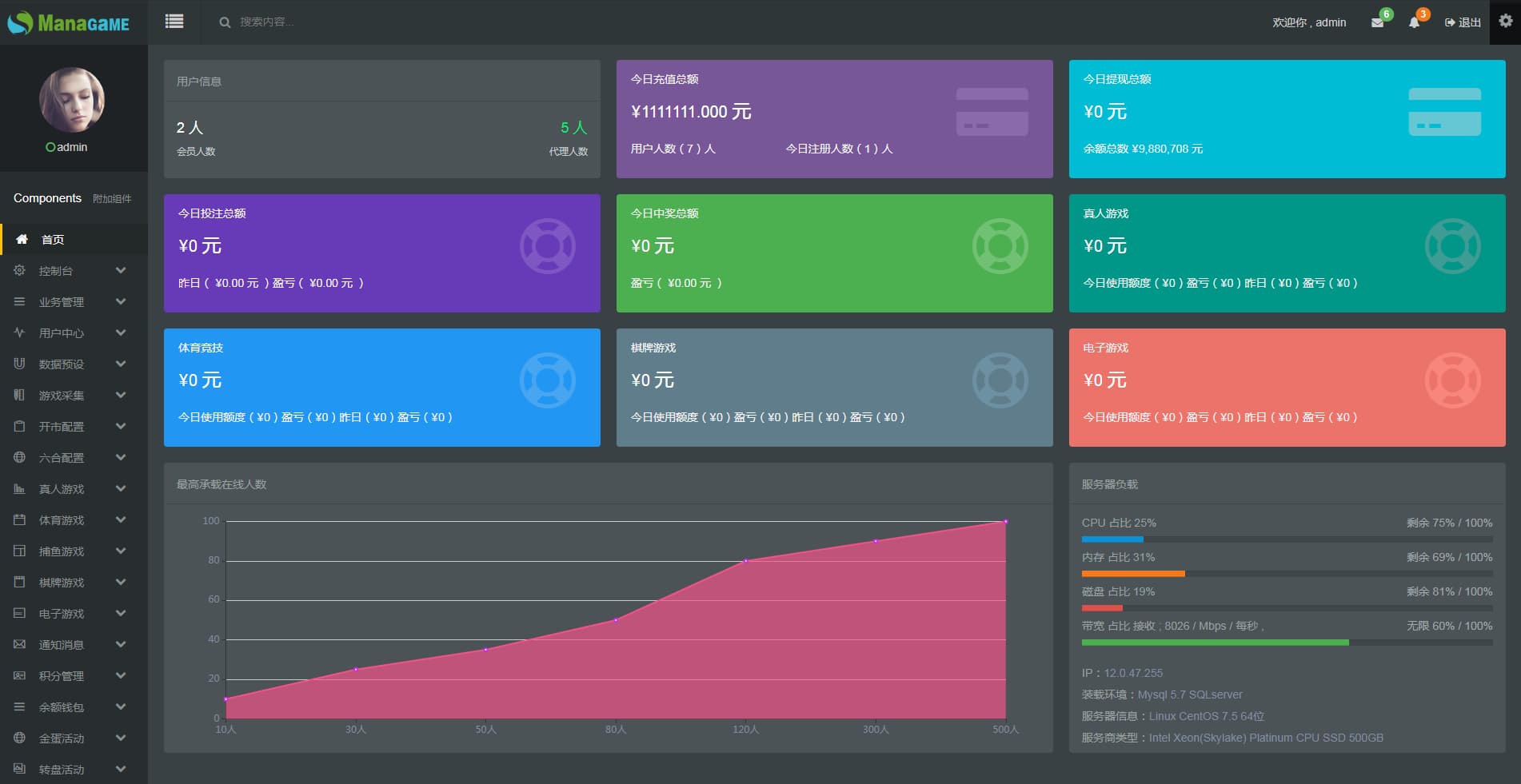Click the ManaGame logo
1521x784 pixels.
[69, 22]
